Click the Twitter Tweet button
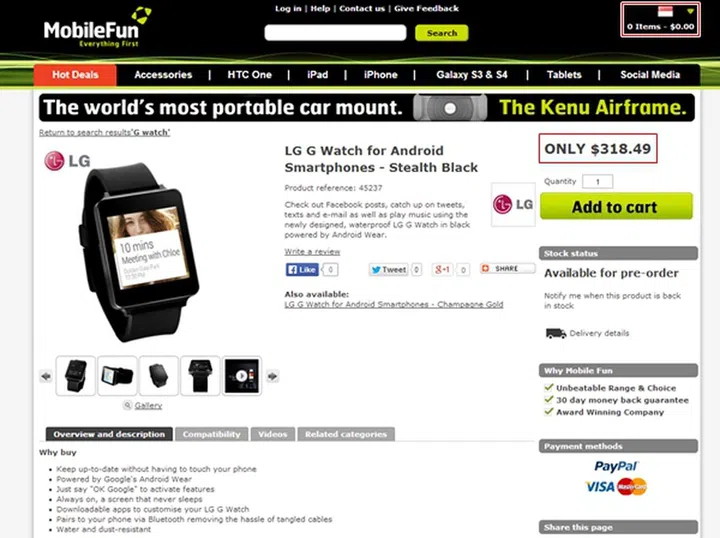The image size is (720, 538). [389, 269]
